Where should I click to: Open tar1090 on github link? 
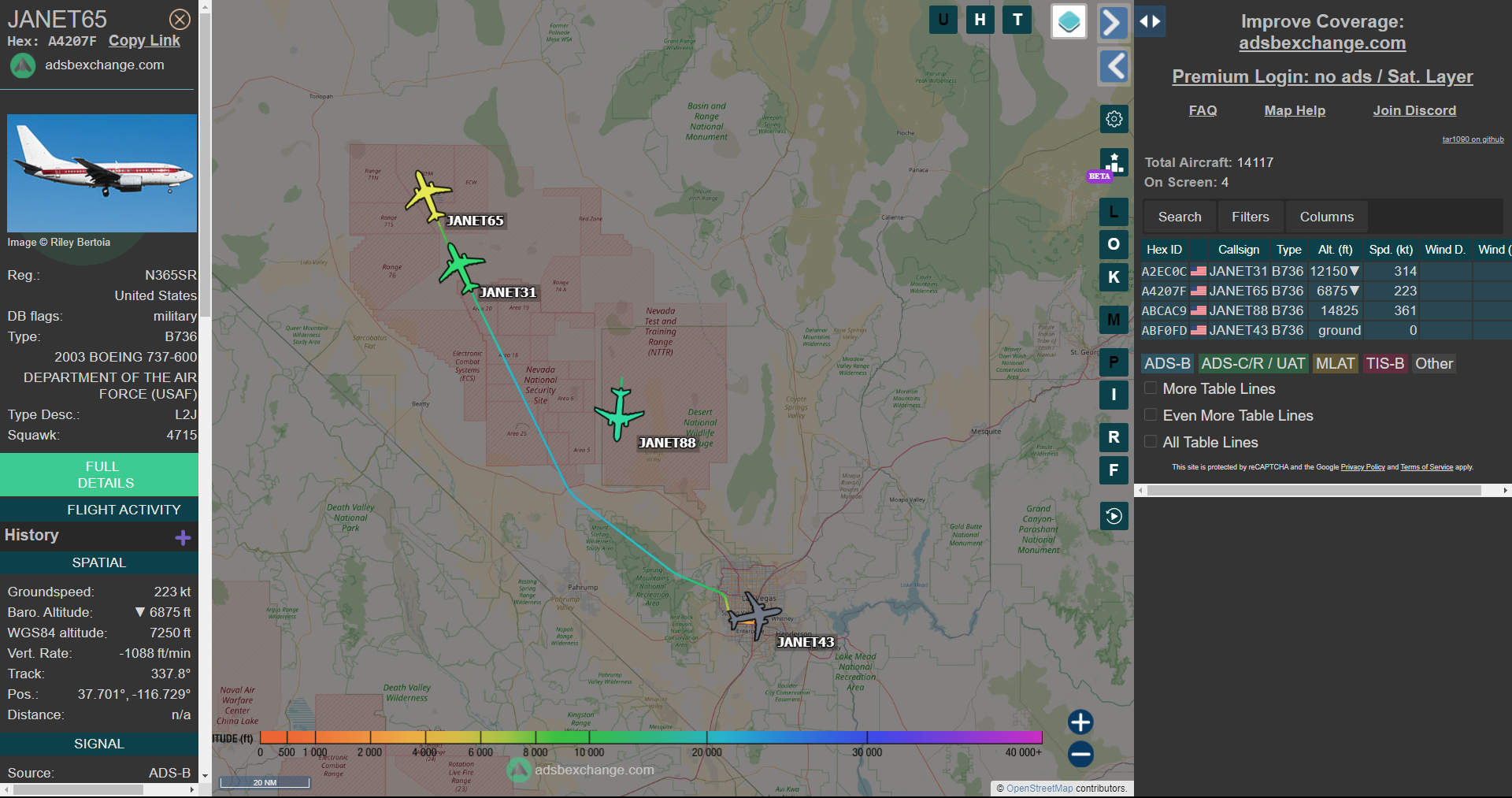tap(1473, 139)
